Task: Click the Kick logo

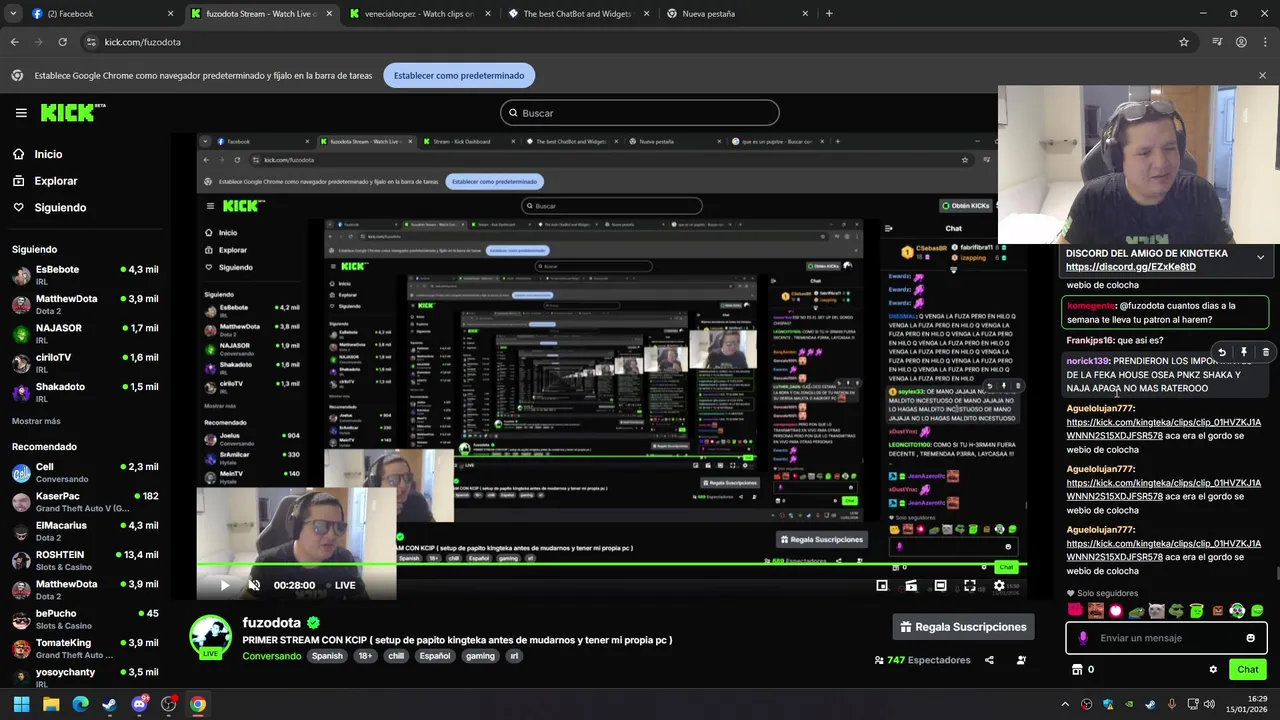Action: point(72,112)
